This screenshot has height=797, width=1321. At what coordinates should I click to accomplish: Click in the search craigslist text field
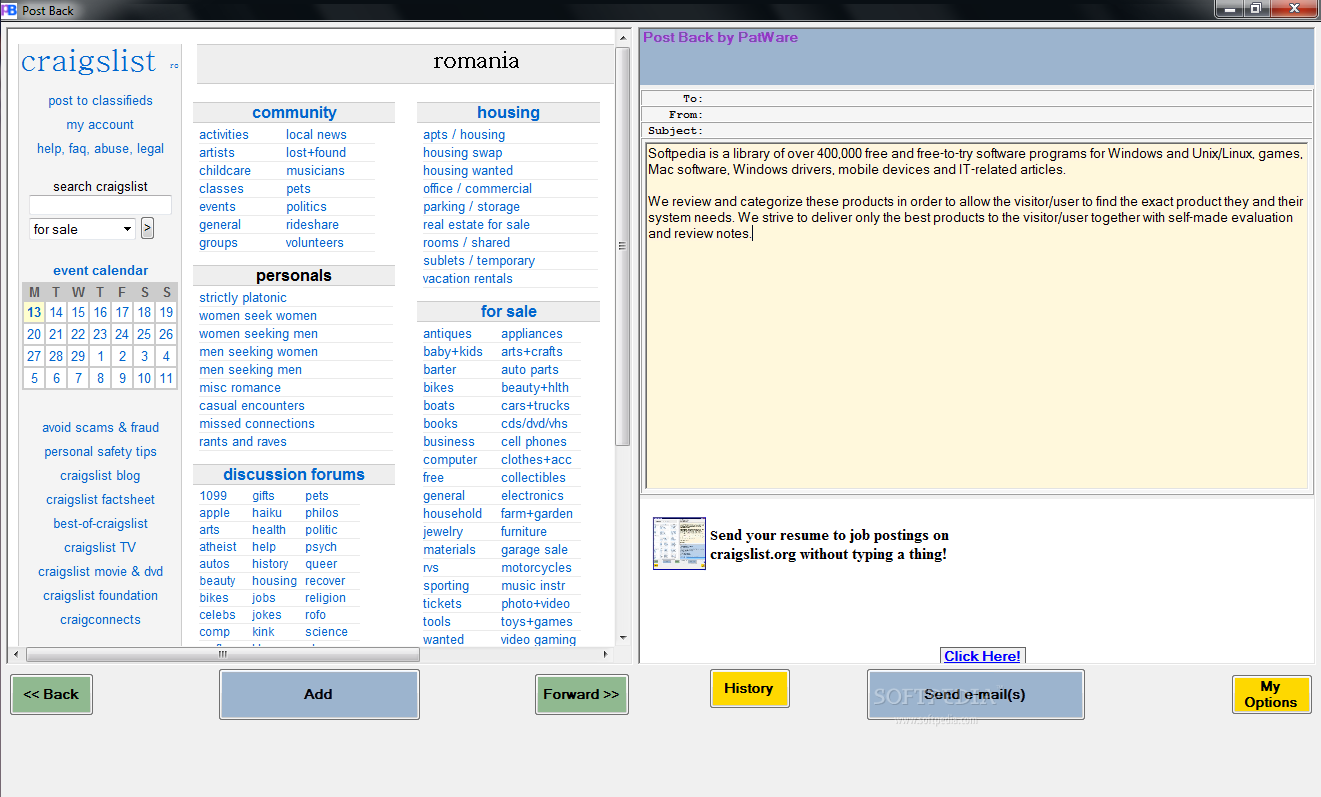pyautogui.click(x=100, y=205)
